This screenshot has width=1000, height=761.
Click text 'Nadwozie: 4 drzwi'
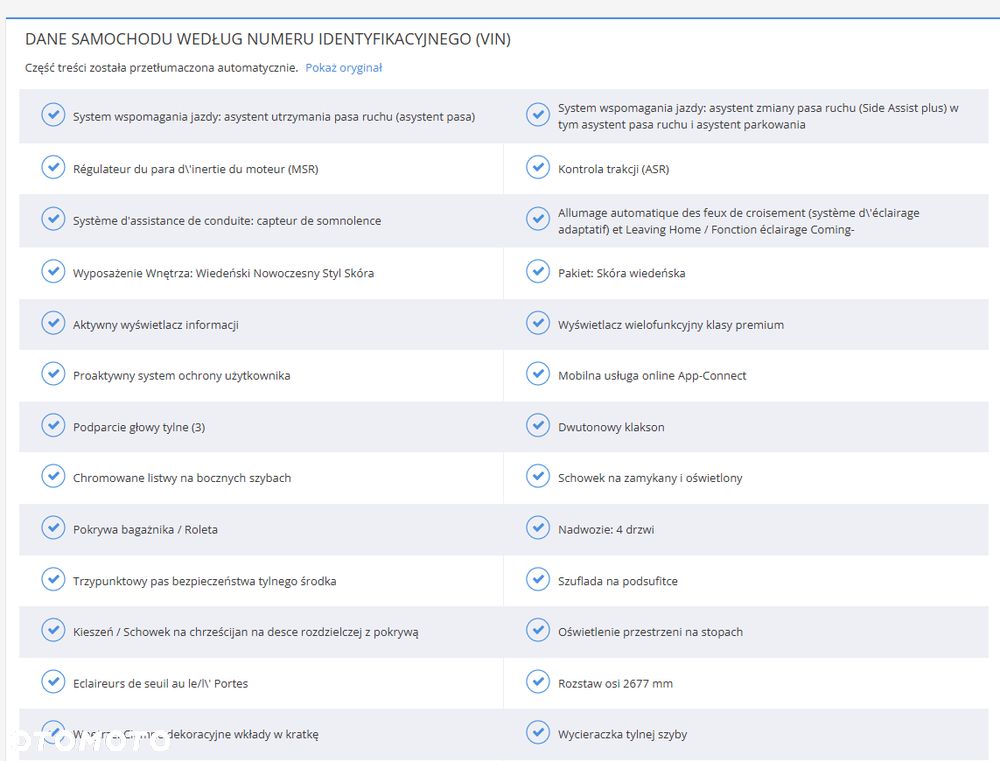pyautogui.click(x=606, y=529)
